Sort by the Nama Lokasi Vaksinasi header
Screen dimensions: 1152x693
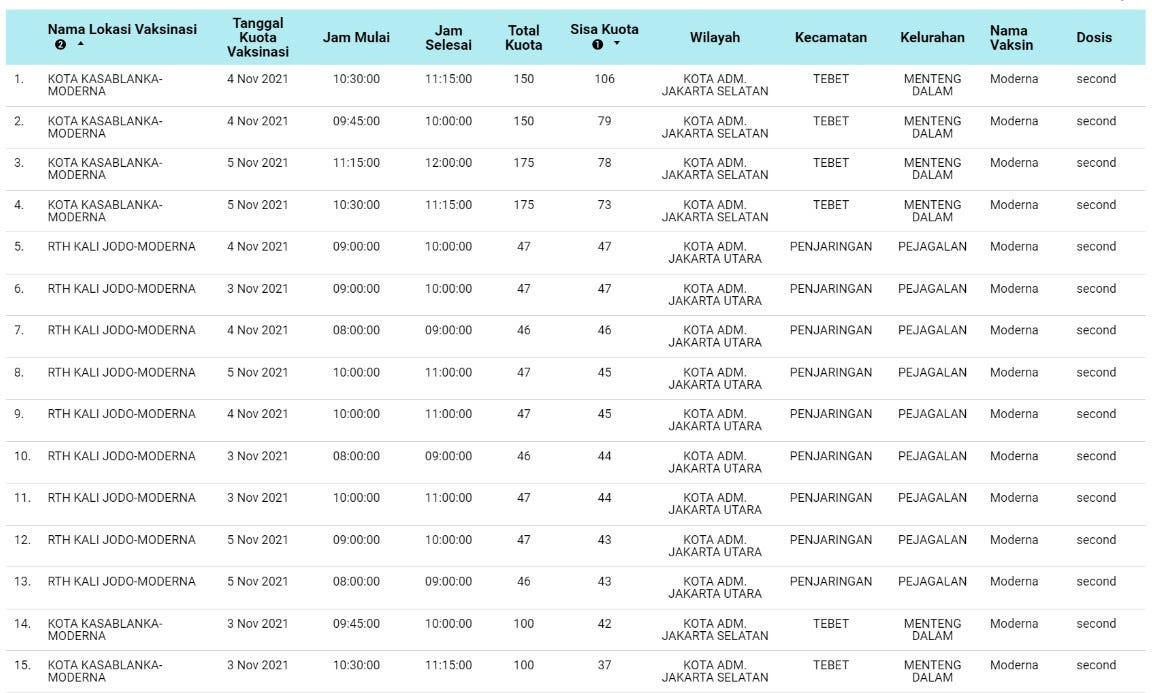click(122, 29)
